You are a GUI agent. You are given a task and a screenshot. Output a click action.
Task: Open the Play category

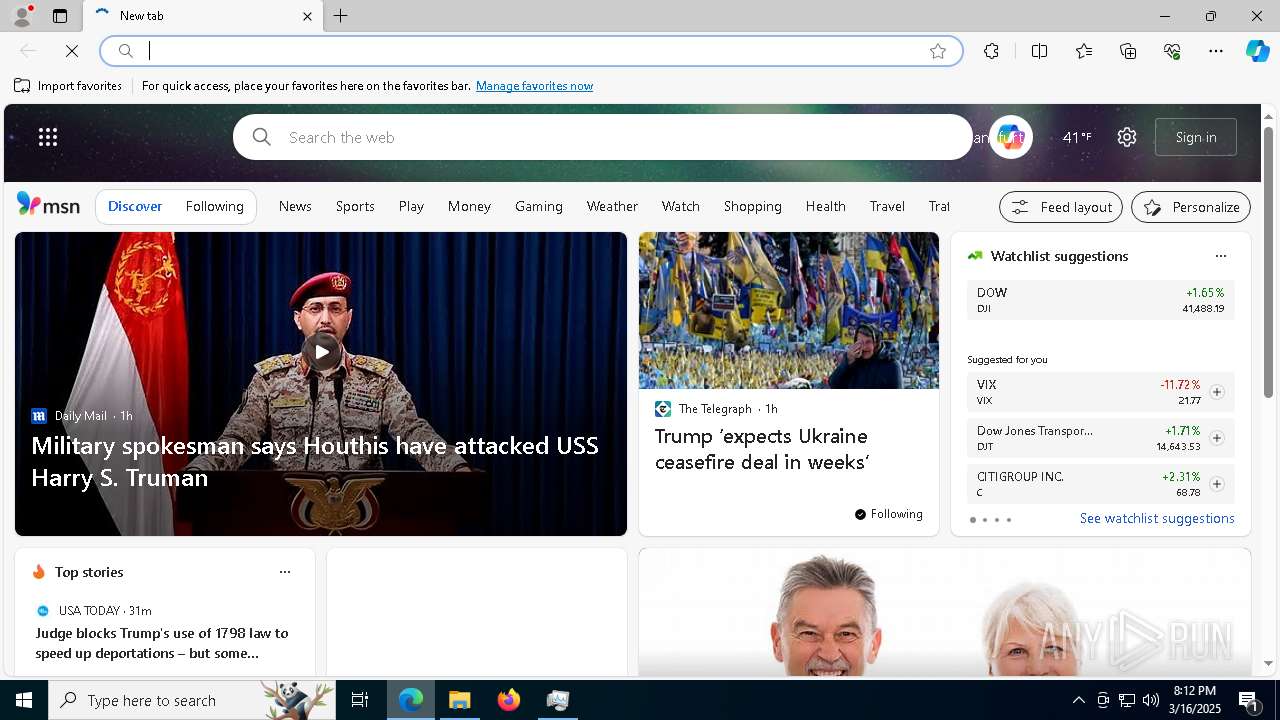[411, 206]
